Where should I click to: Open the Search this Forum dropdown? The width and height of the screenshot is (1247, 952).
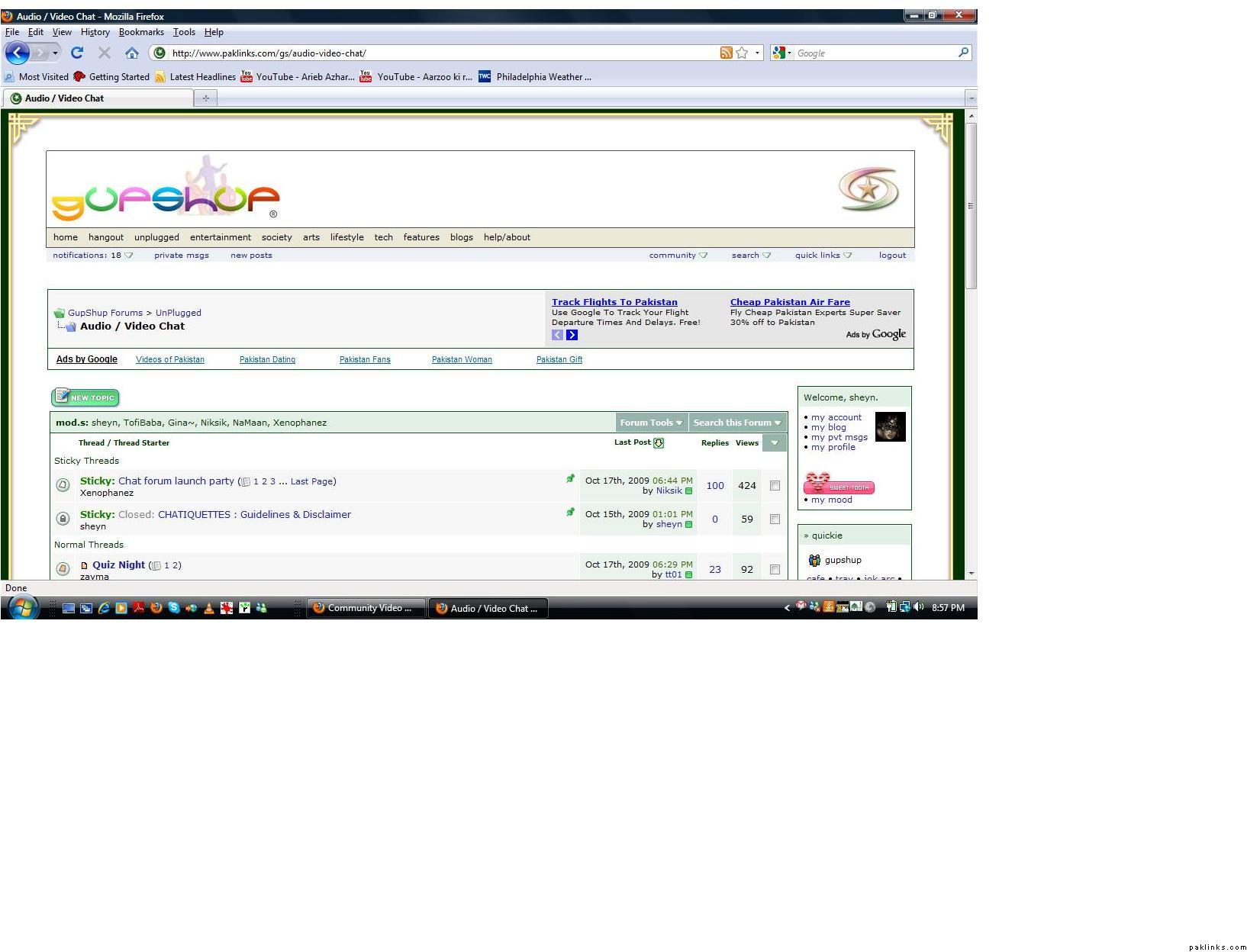[x=736, y=423]
